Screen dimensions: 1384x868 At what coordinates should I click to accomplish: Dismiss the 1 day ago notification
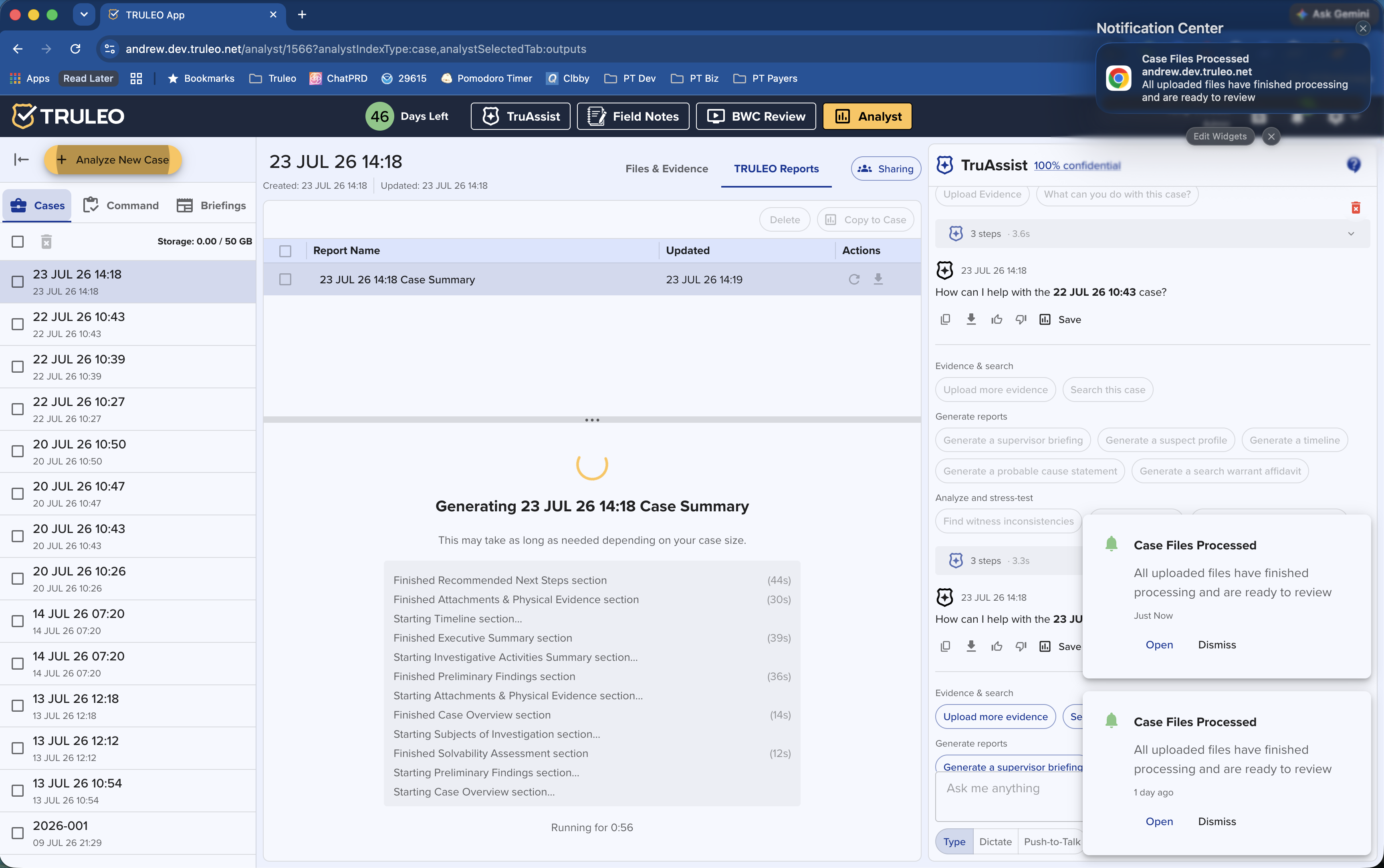[x=1217, y=822]
